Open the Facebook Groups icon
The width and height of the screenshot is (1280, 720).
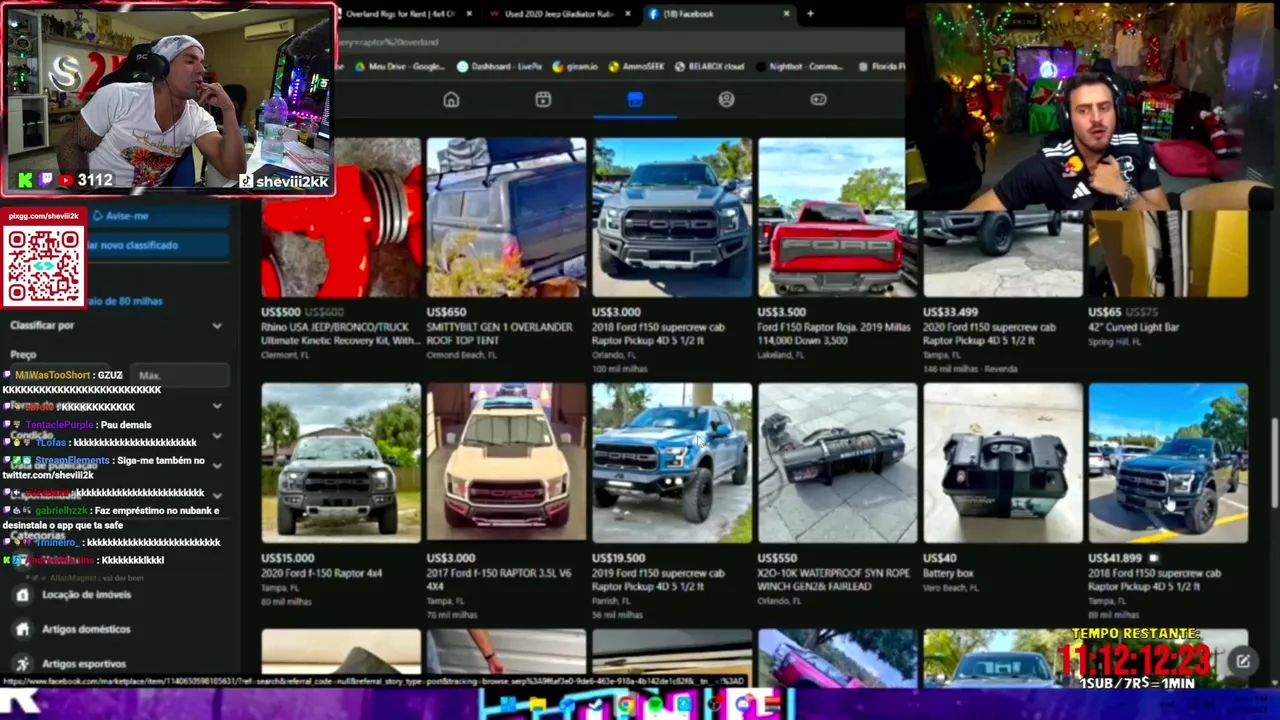pos(726,99)
